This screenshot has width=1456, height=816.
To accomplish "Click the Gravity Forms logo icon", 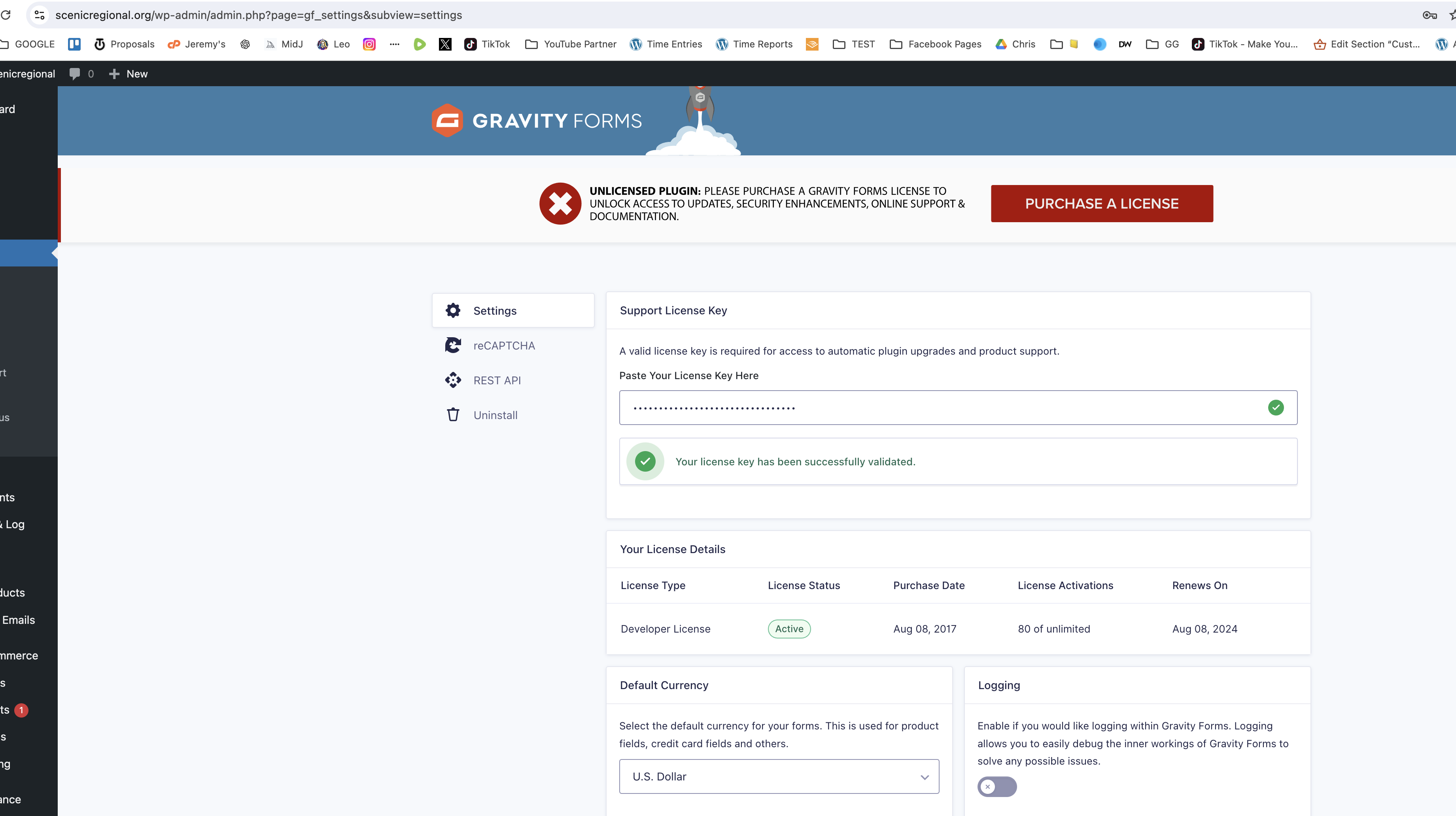I will pos(447,120).
